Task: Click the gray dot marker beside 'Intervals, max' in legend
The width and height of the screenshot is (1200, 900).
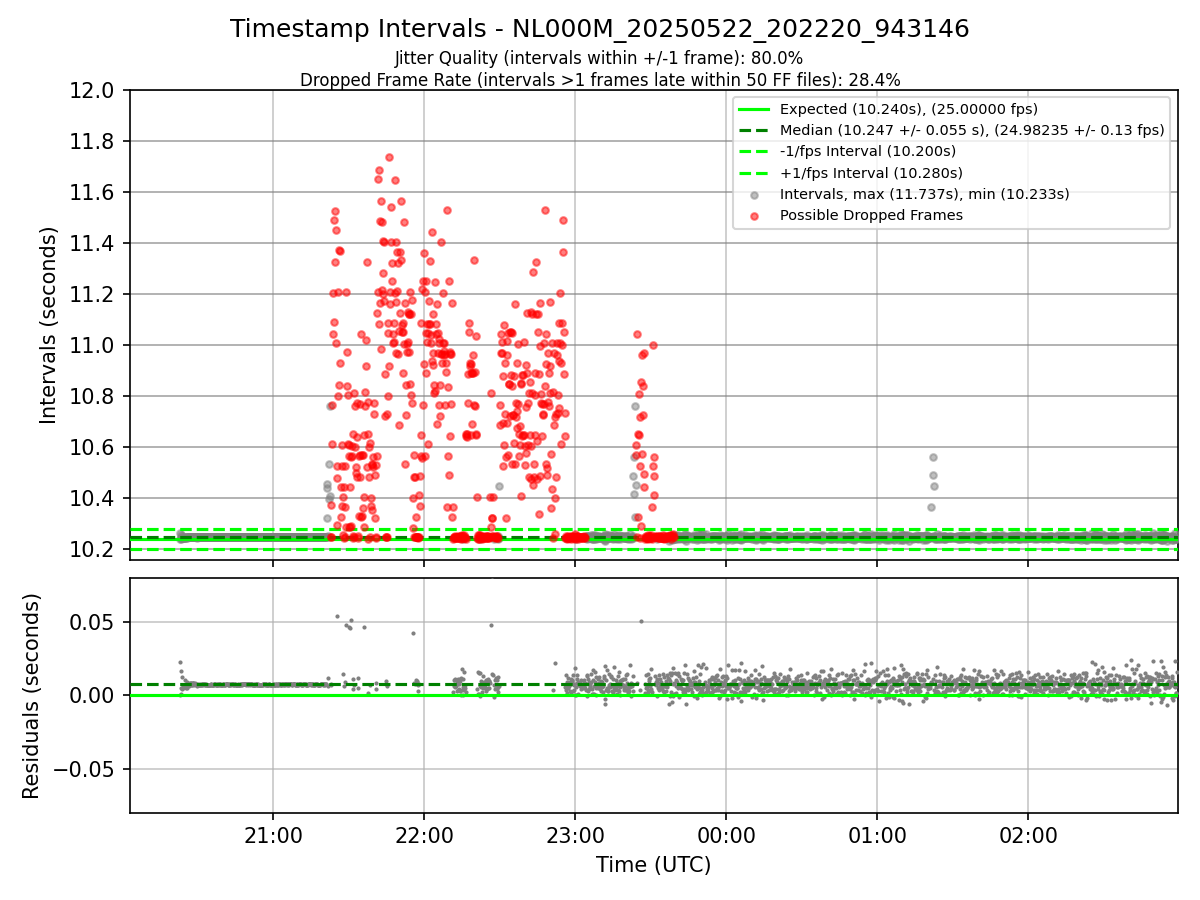Action: click(x=754, y=194)
